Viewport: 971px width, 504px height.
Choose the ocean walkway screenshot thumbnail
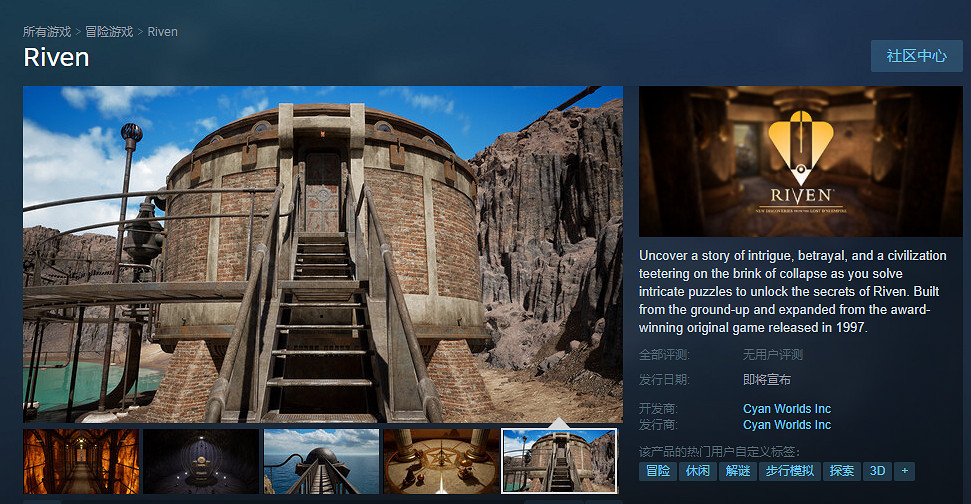pyautogui.click(x=321, y=461)
